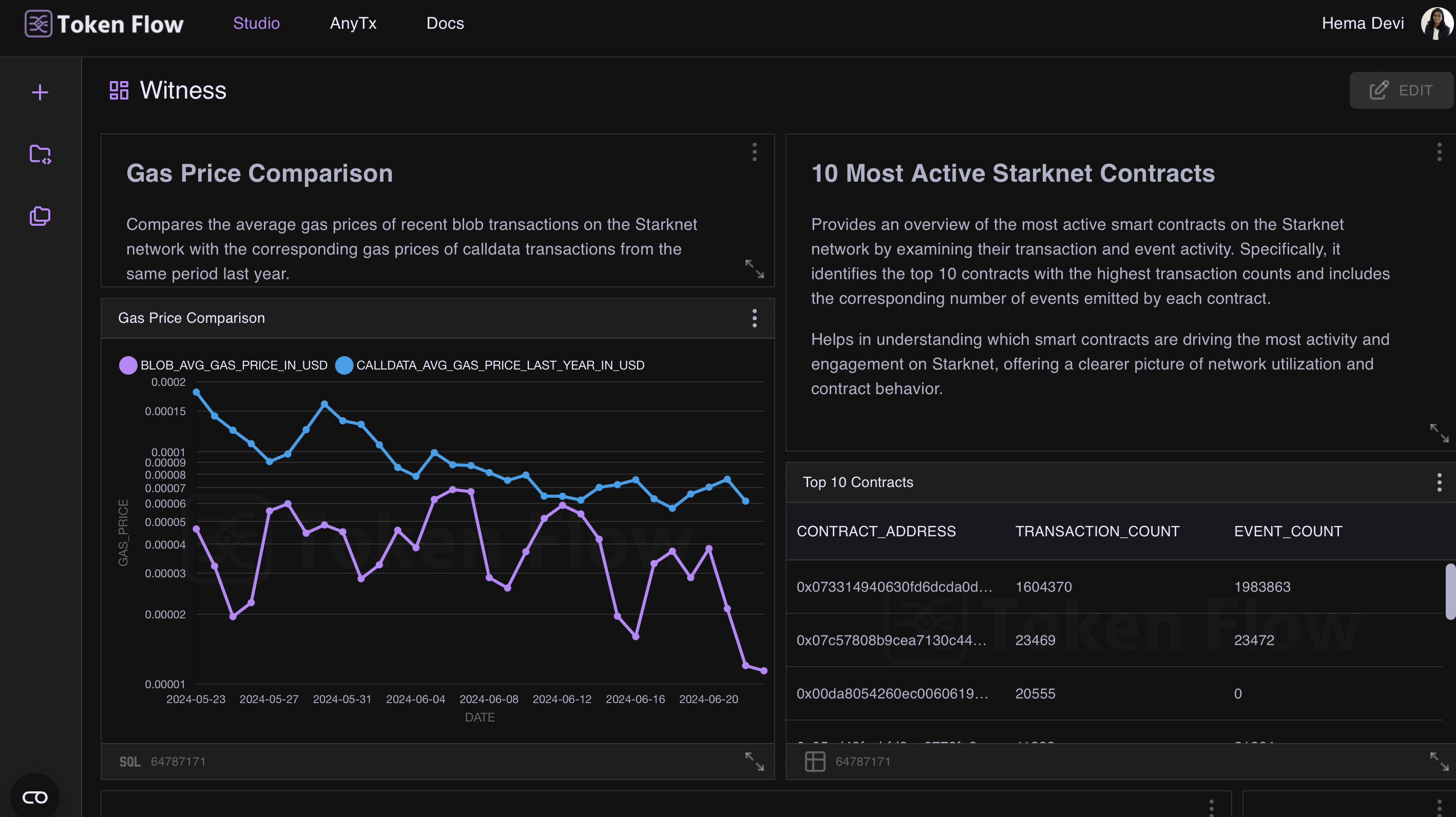
Task: Select contract address 0x00da8054260ec0060619…
Action: (892, 693)
